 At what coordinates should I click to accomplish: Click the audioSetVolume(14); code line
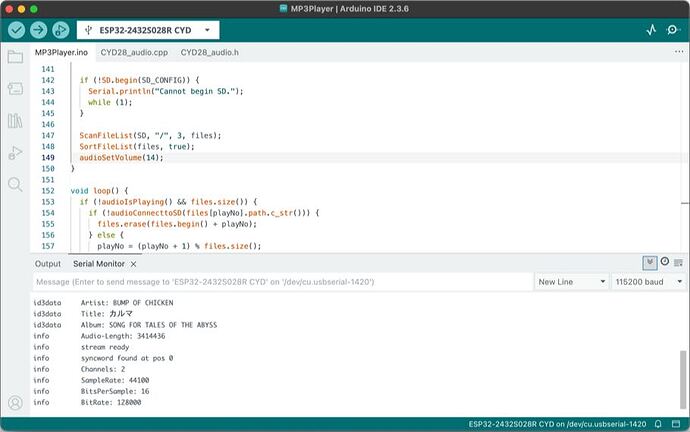[121, 157]
